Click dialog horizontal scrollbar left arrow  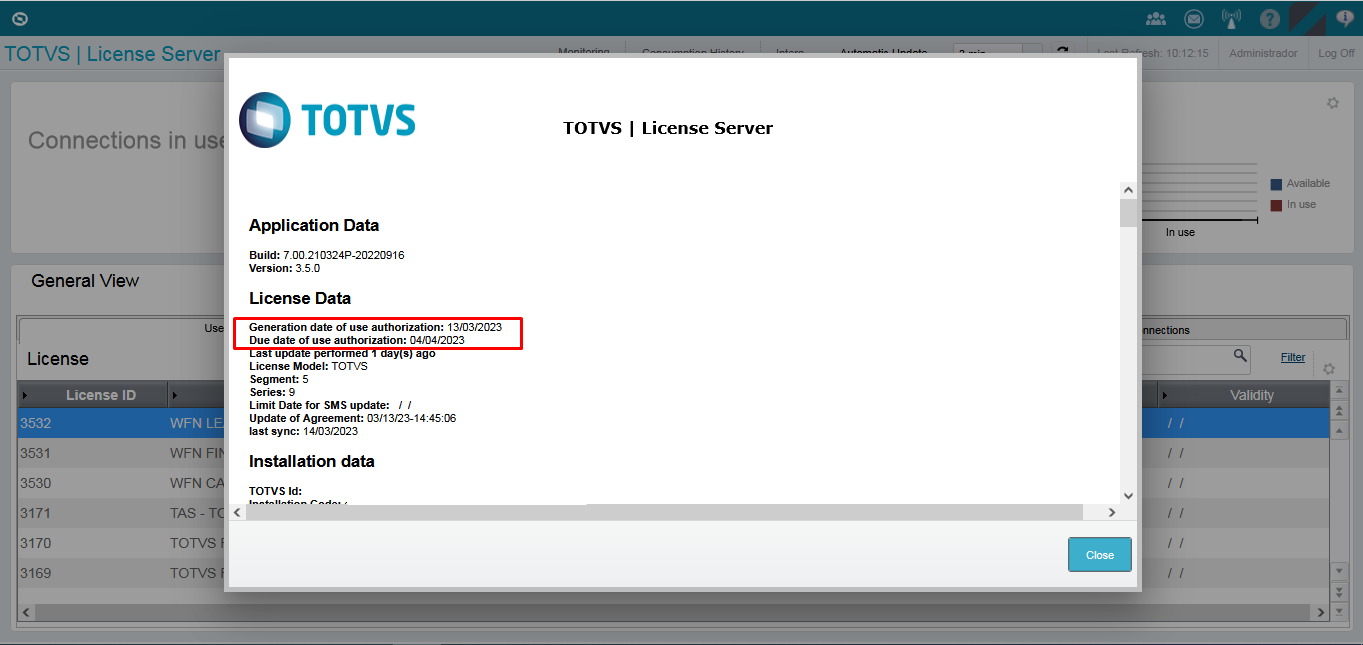click(237, 512)
